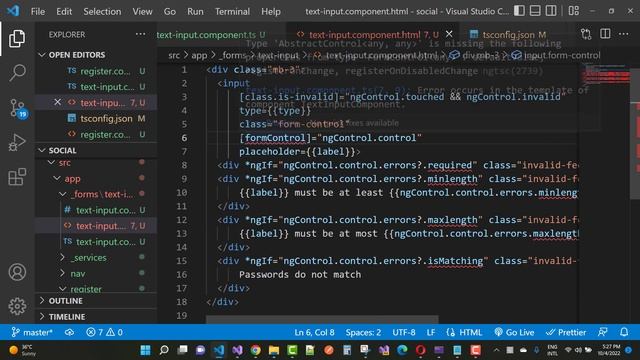Open Source Control view with 19 changes
The image size is (640, 360).
18,109
